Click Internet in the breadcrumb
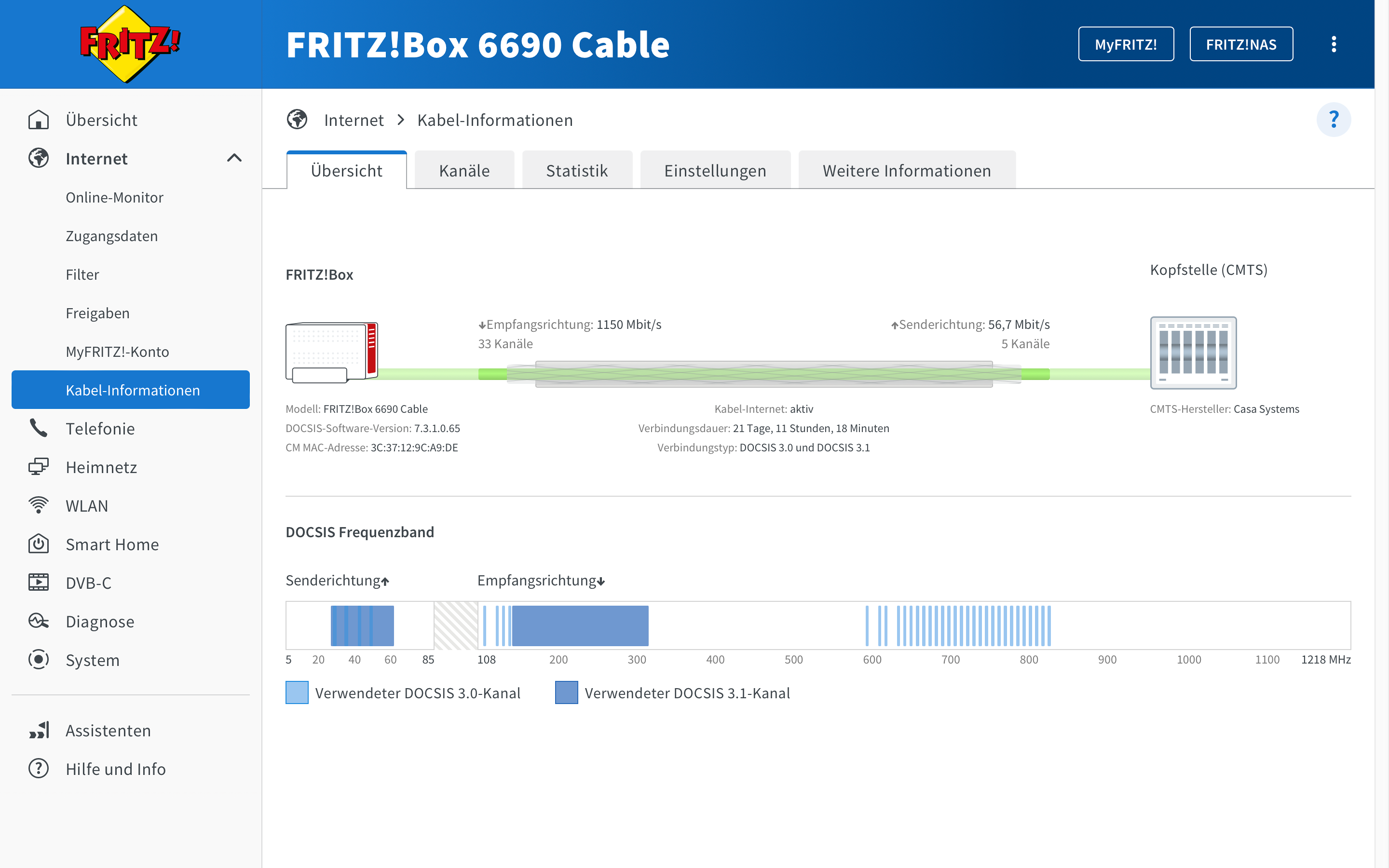This screenshot has width=1389, height=868. tap(354, 120)
